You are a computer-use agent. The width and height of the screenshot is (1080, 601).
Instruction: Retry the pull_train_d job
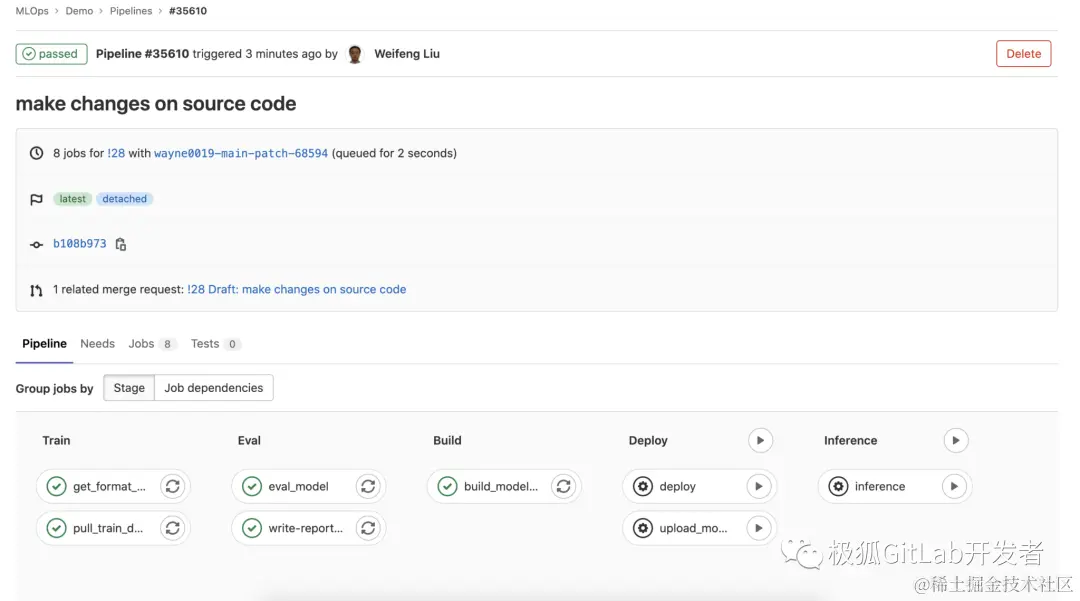pyautogui.click(x=173, y=528)
